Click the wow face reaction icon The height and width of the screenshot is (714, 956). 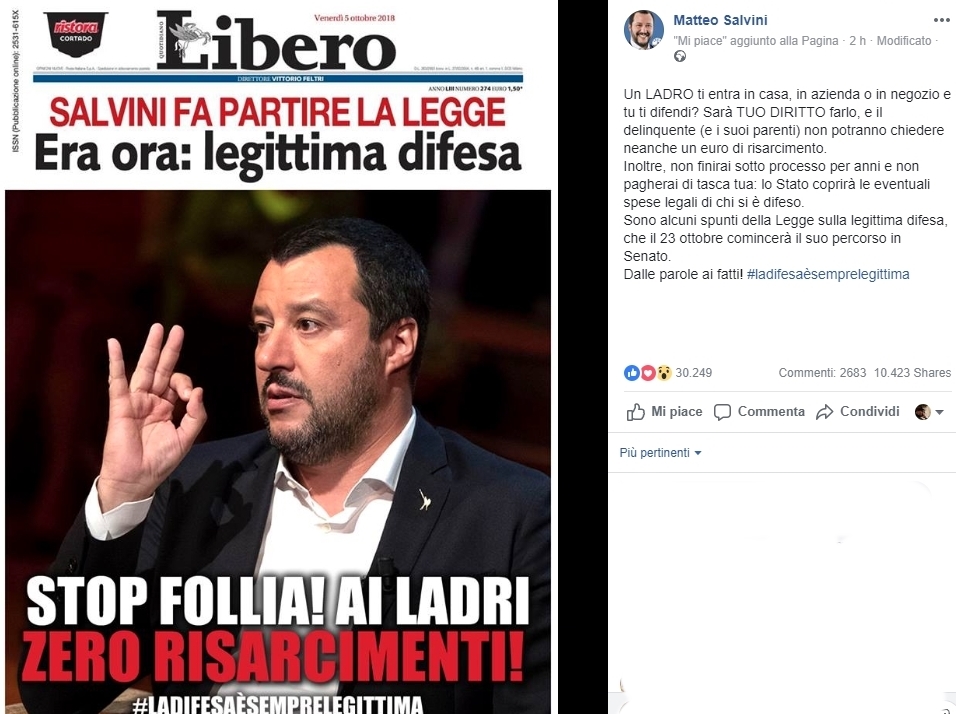664,373
